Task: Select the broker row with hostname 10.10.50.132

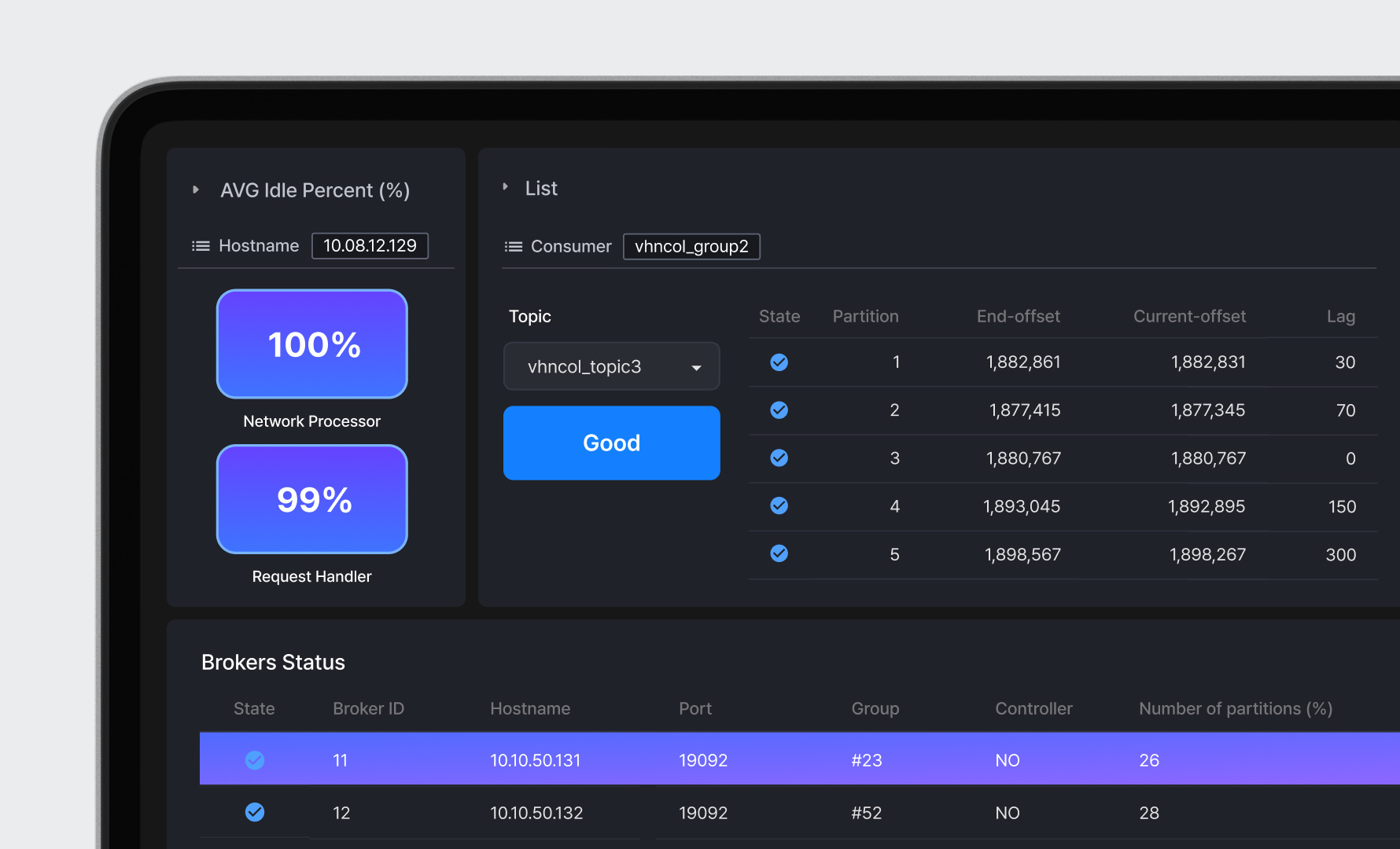Action: 536,813
